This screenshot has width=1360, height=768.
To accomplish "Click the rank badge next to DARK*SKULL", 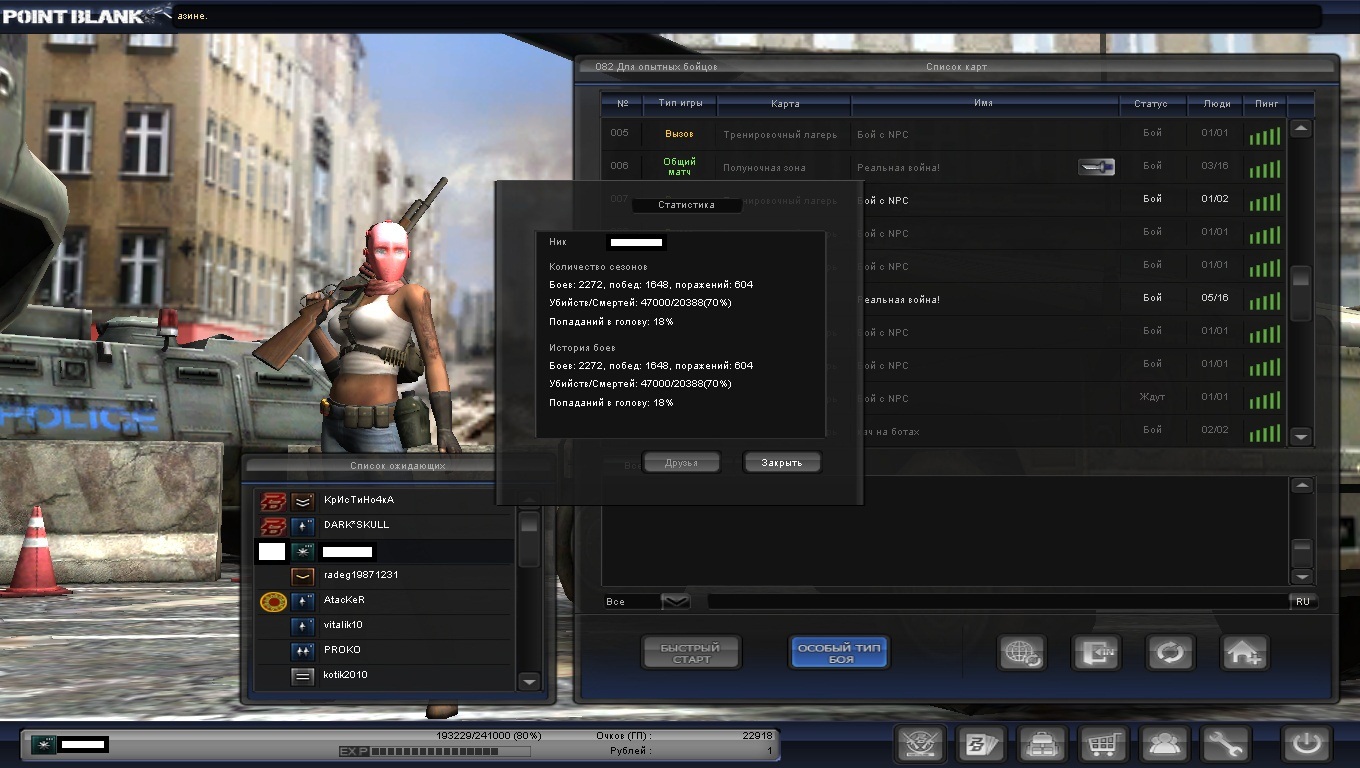I will pyautogui.click(x=303, y=525).
